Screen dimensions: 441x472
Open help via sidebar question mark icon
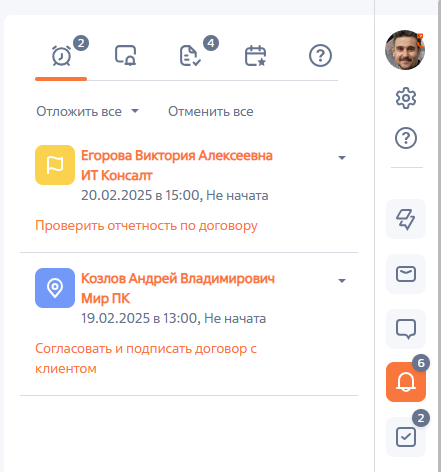[406, 138]
